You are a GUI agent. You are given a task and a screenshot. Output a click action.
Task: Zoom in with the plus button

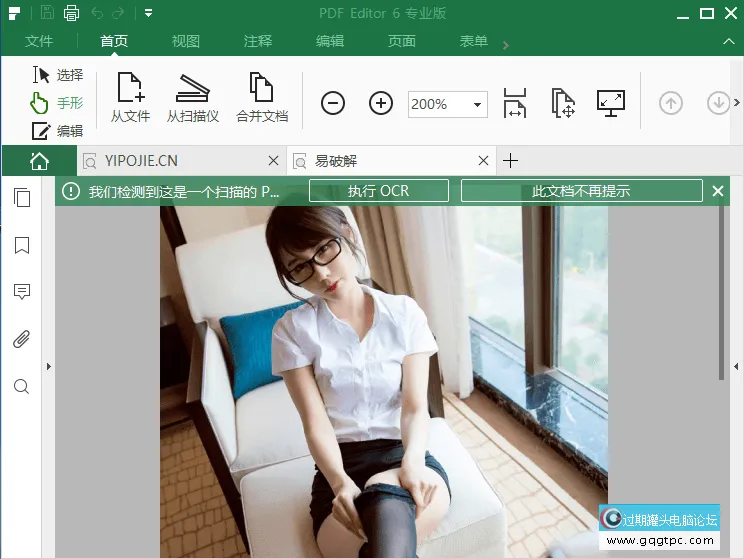381,103
